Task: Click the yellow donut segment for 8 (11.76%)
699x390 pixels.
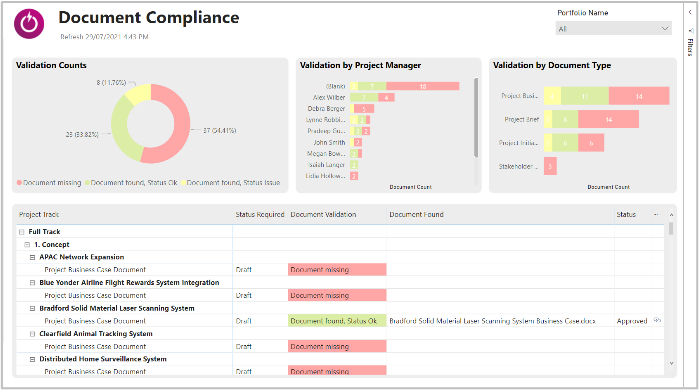Action: pyautogui.click(x=139, y=93)
